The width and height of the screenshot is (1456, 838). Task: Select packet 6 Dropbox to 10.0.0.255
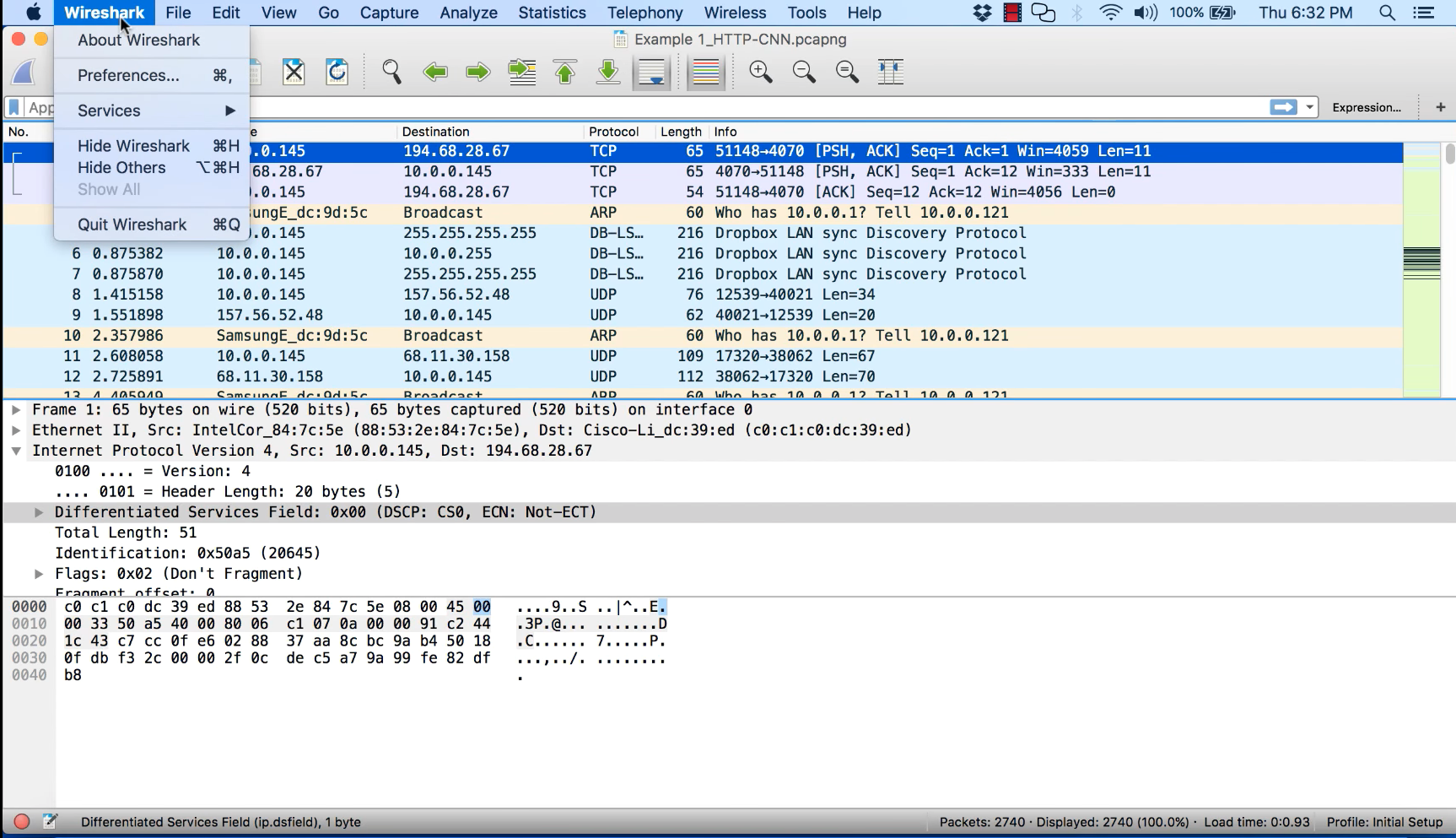(x=704, y=253)
